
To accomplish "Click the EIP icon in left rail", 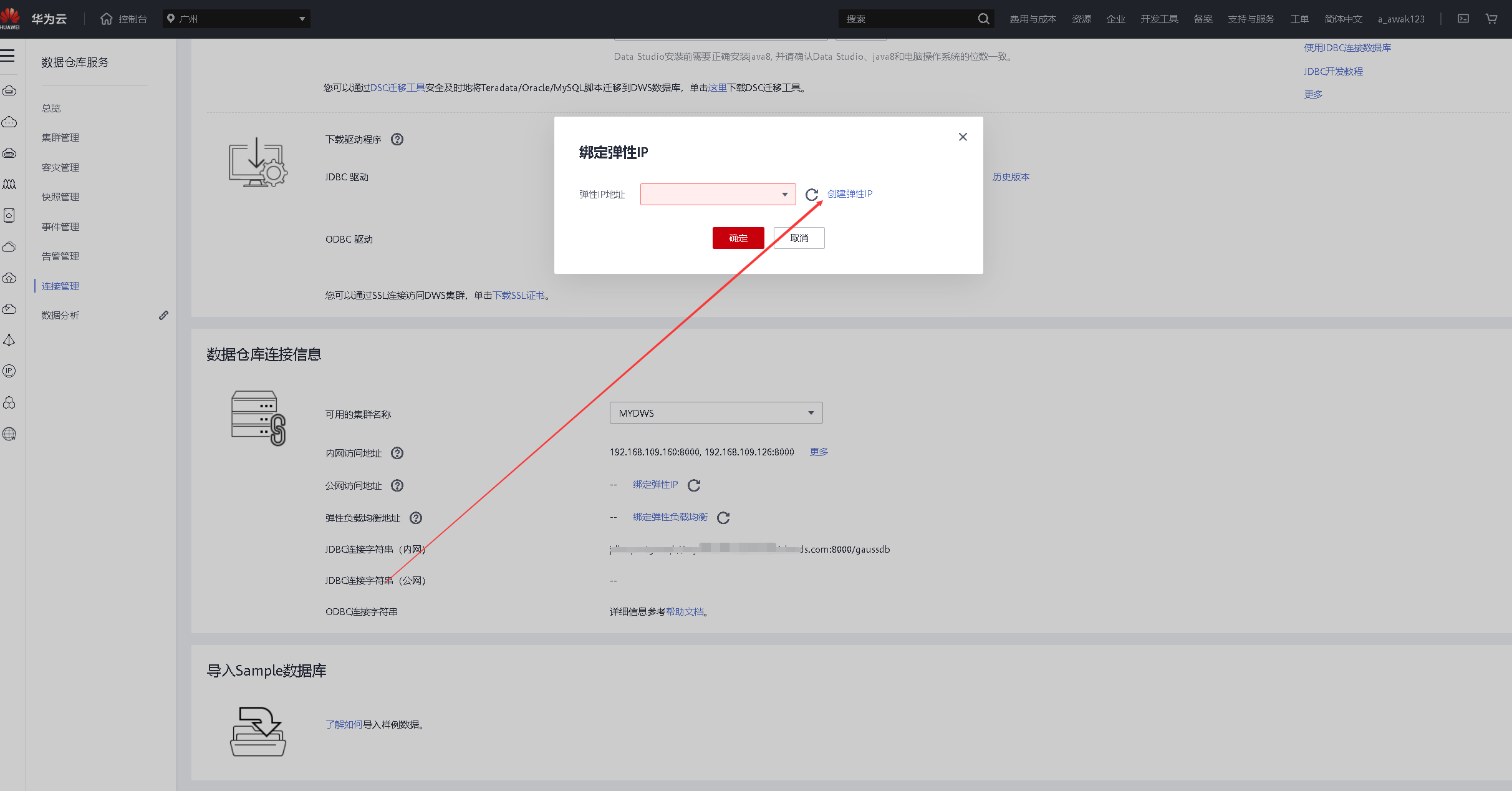I will point(9,371).
